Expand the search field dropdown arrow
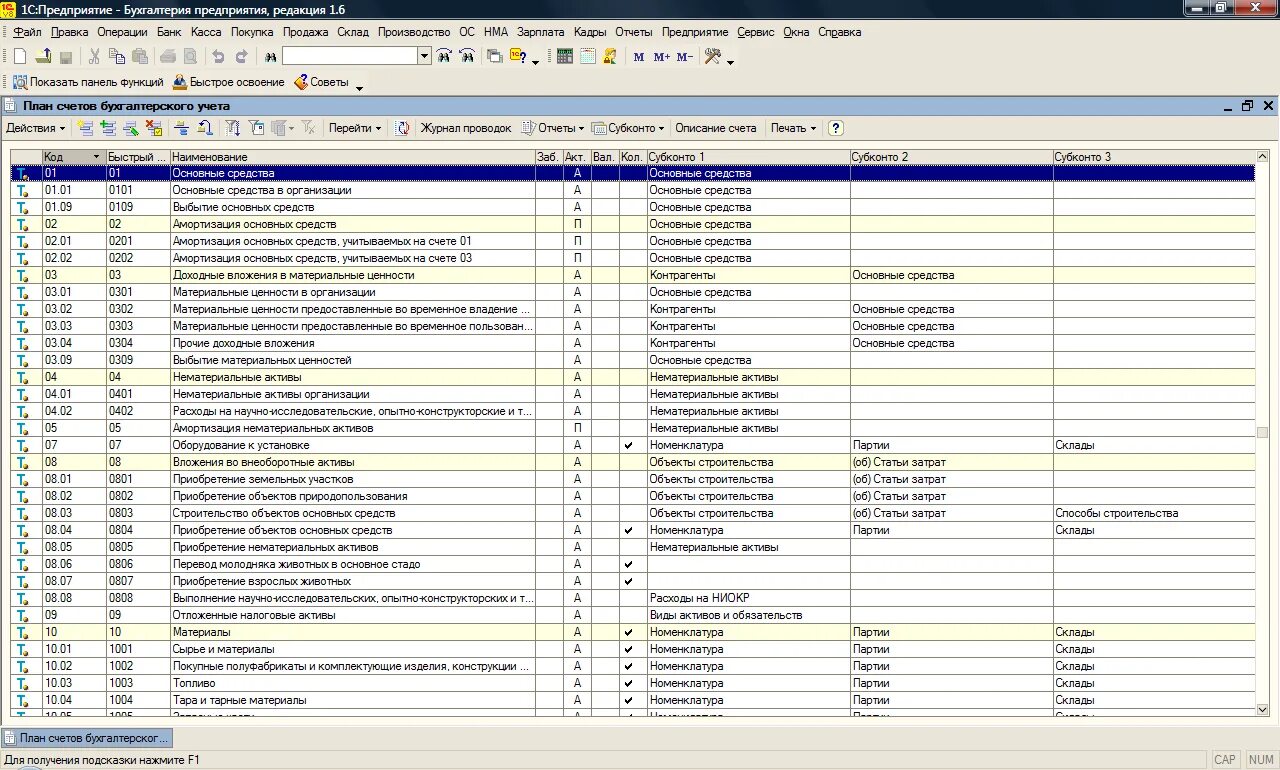The height and width of the screenshot is (770, 1280). click(425, 57)
